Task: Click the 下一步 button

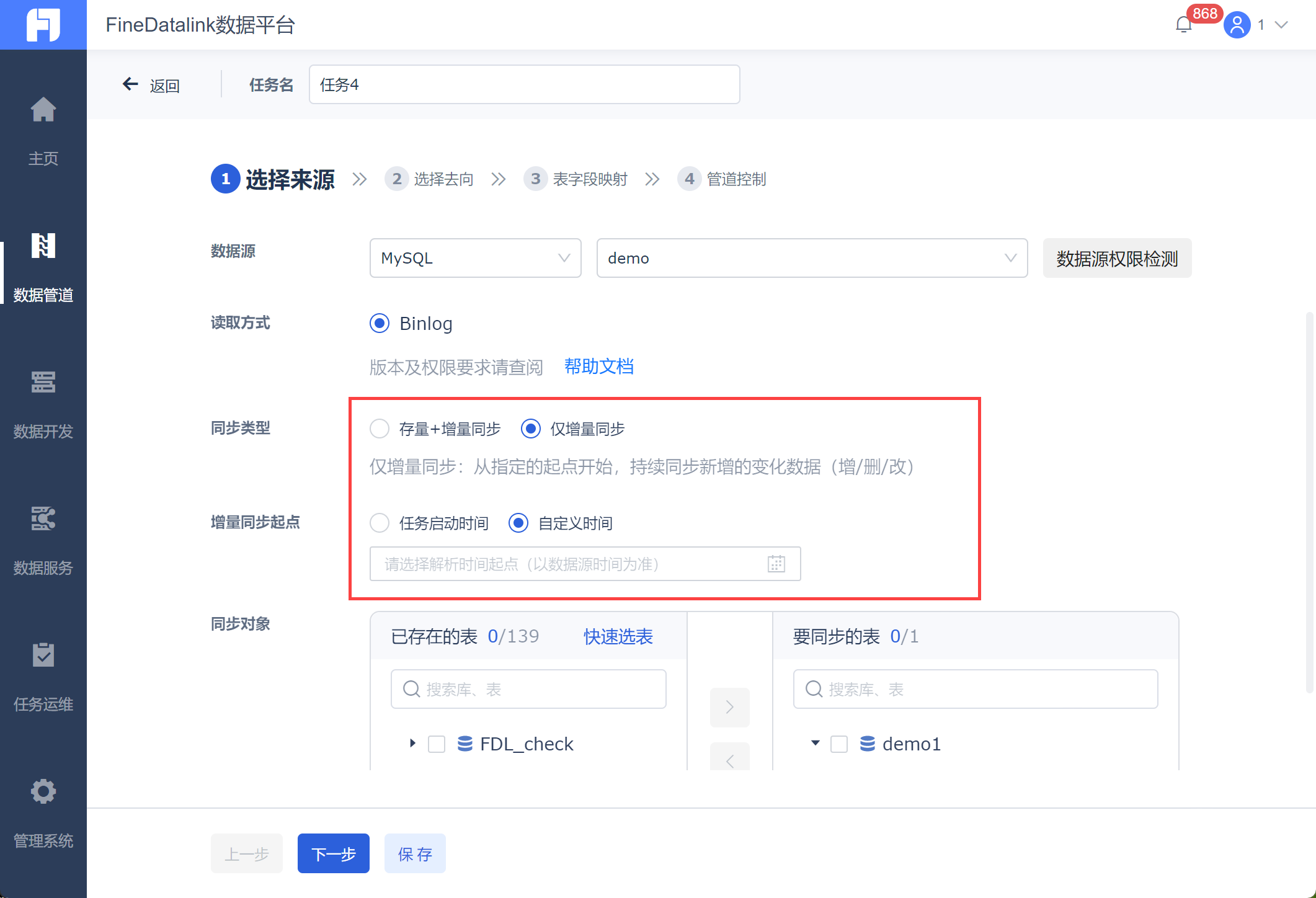Action: coord(333,853)
